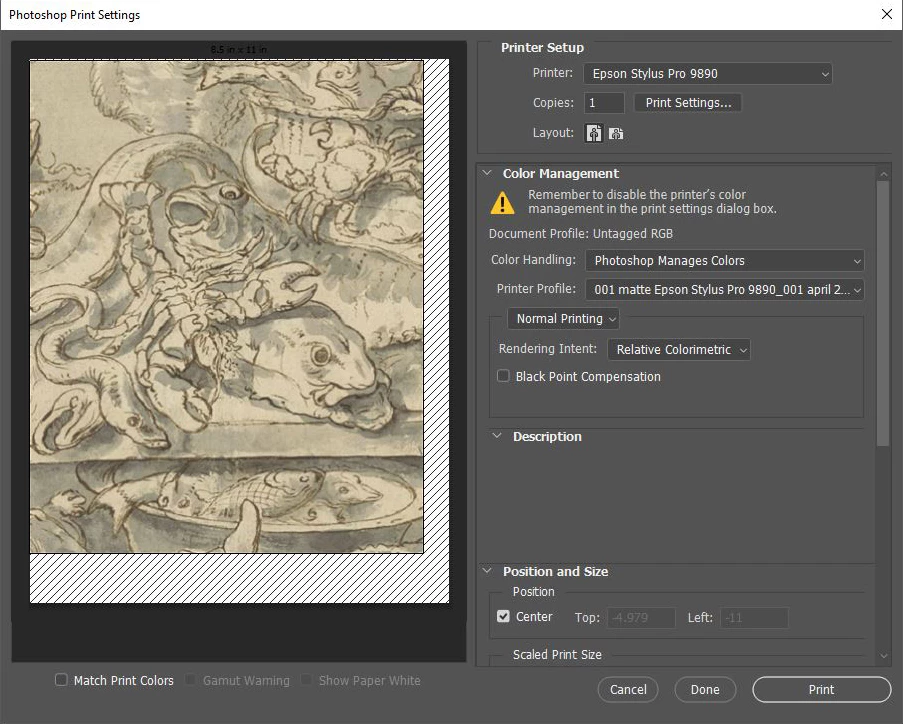Screen dimensions: 903x724
Task: Open the Printer dropdown Epson Stylus Pro 9890
Action: tap(708, 74)
